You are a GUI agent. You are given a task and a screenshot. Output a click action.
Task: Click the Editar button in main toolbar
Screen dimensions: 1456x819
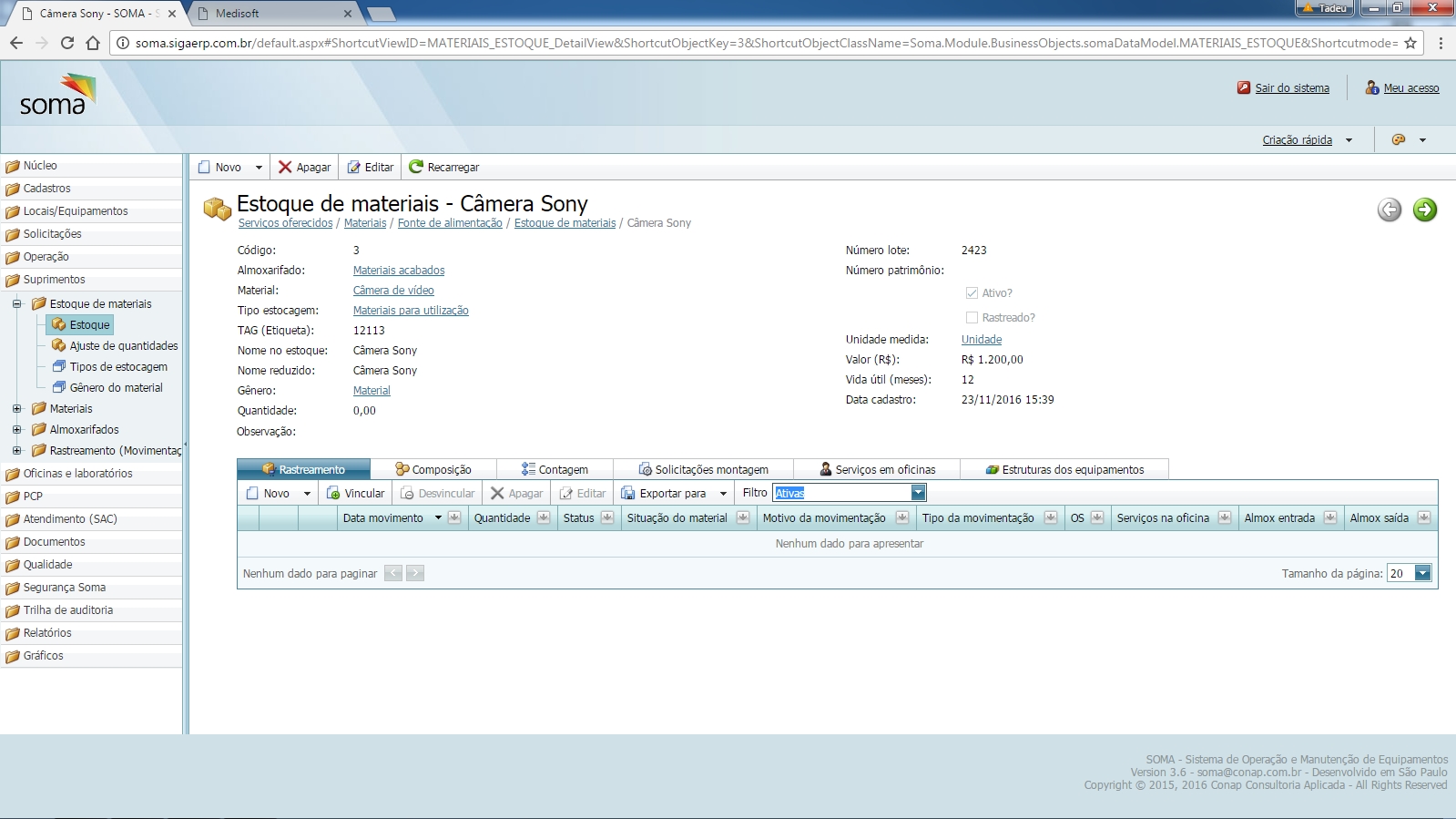[371, 167]
